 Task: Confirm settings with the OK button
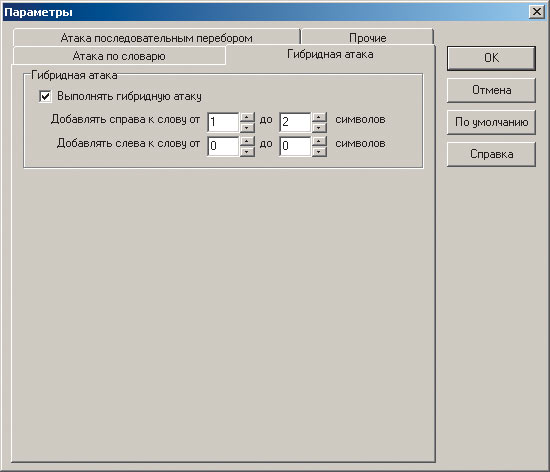(x=491, y=58)
